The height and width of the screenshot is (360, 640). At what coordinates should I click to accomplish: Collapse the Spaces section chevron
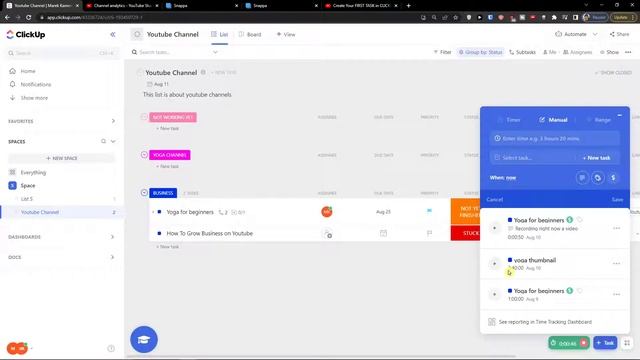point(113,141)
